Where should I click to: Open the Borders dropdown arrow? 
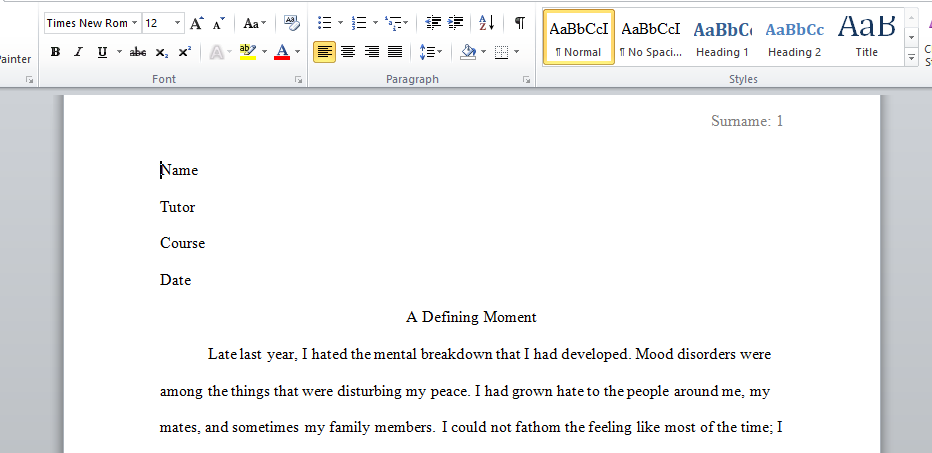coord(517,52)
